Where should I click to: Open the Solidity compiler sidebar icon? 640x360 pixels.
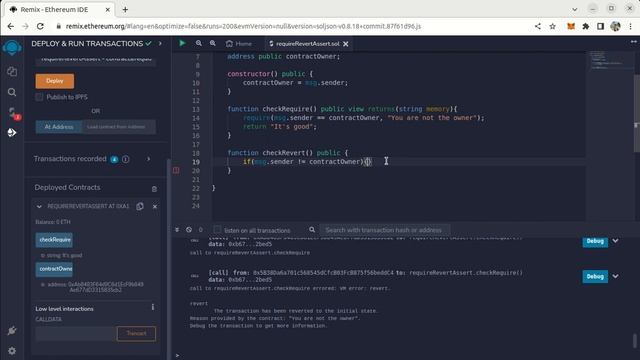click(13, 113)
